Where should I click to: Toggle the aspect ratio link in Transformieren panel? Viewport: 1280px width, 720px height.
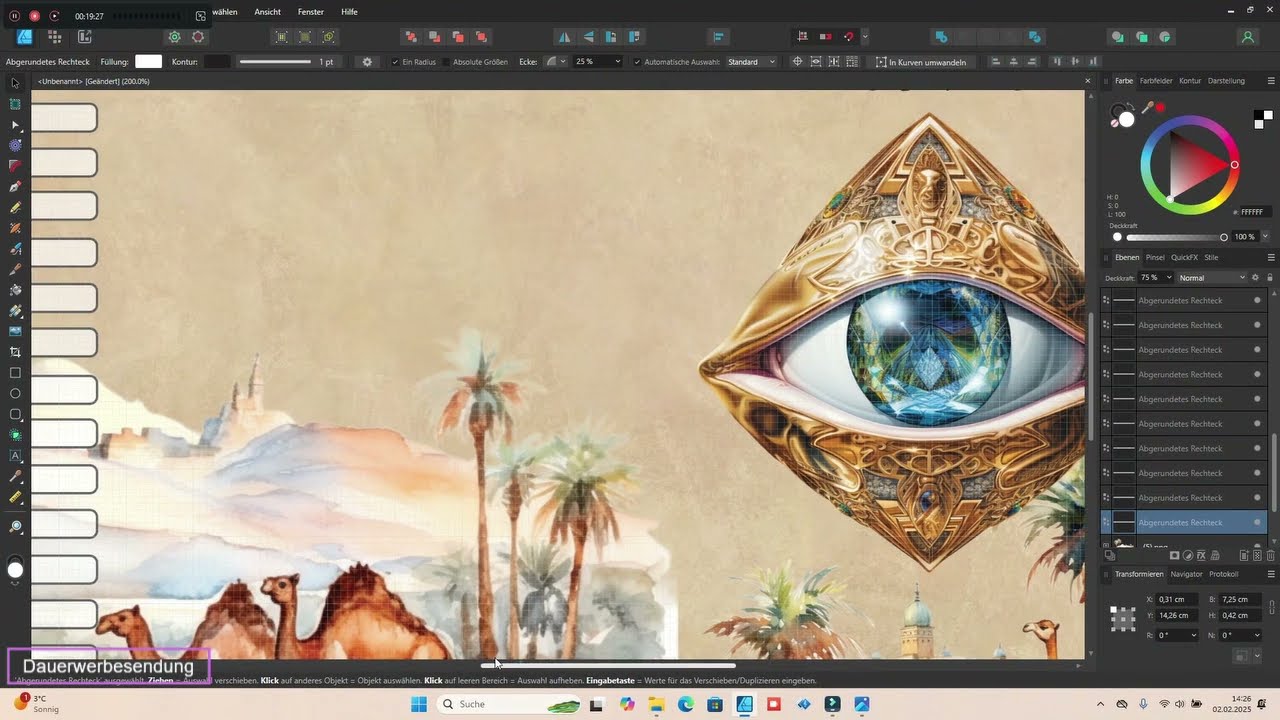1272,607
